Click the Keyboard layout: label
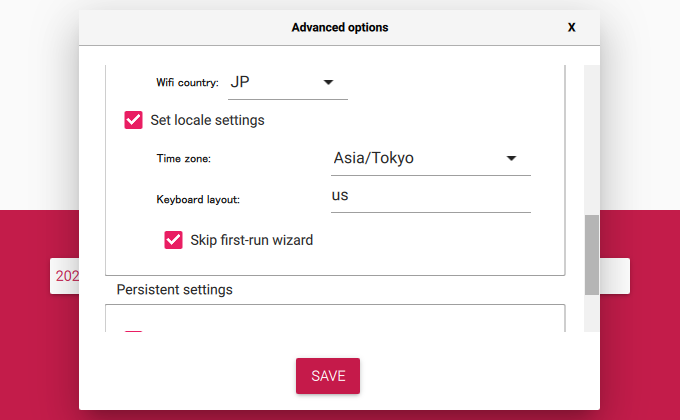This screenshot has height=420, width=680. (x=198, y=200)
